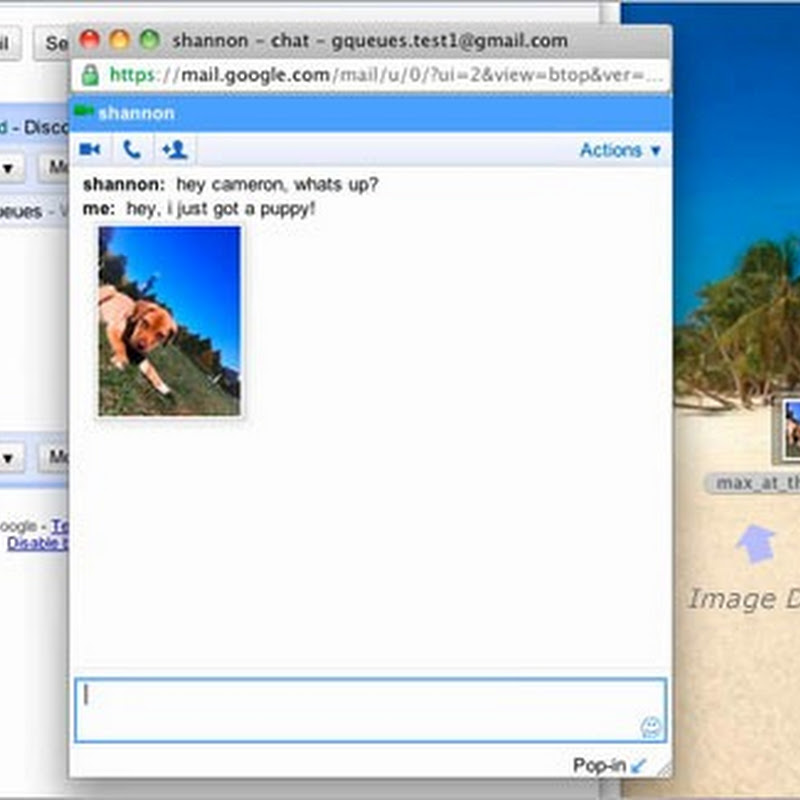Start a video call with shannon
800x800 pixels.
point(90,149)
